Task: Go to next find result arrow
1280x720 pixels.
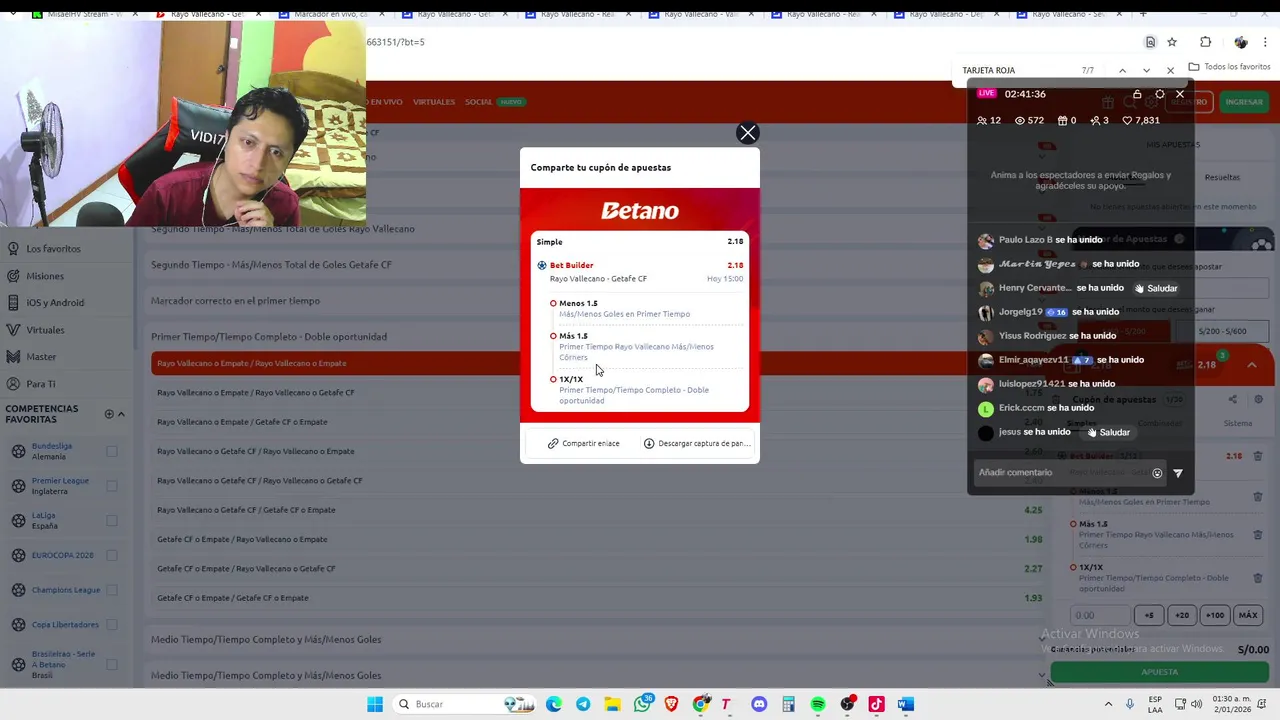Action: tap(1146, 70)
